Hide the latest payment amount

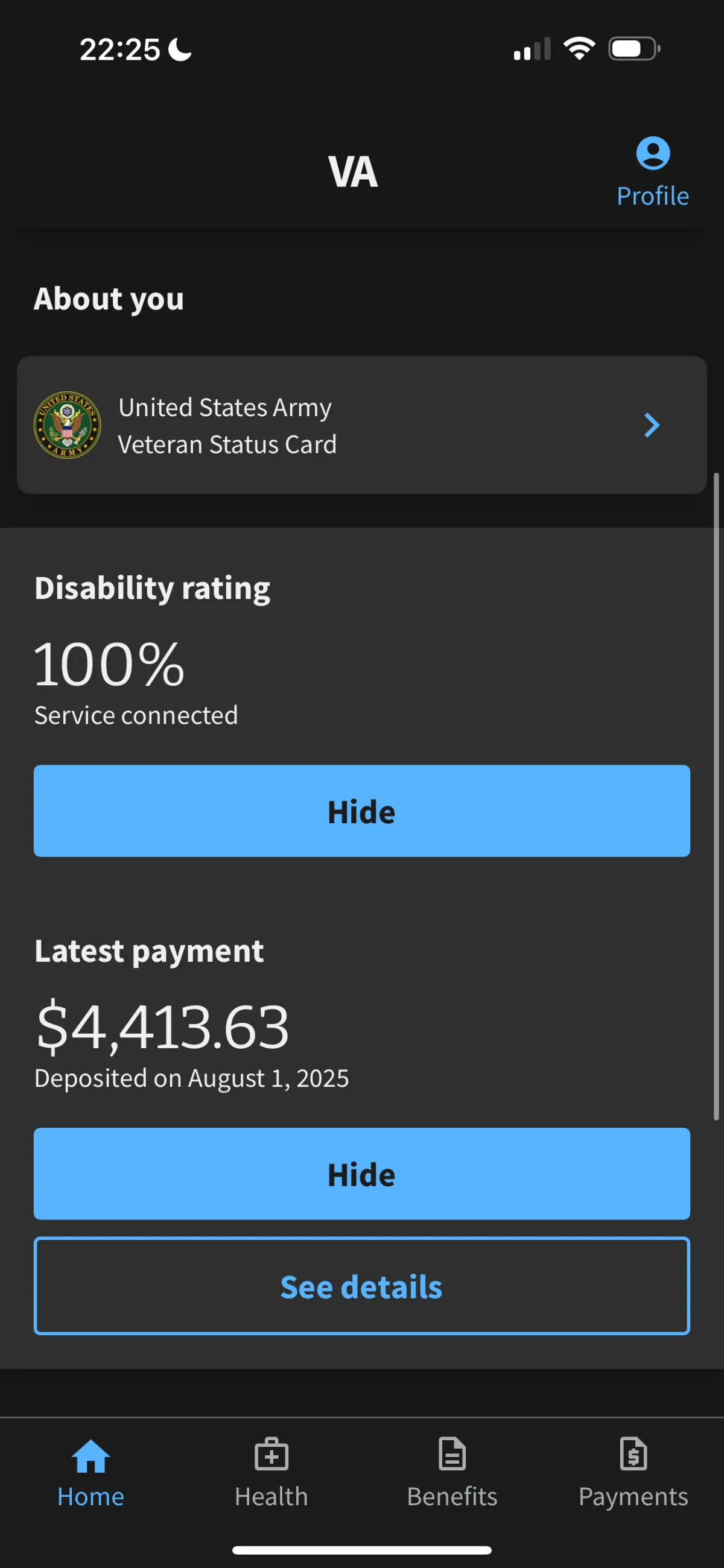click(361, 1174)
